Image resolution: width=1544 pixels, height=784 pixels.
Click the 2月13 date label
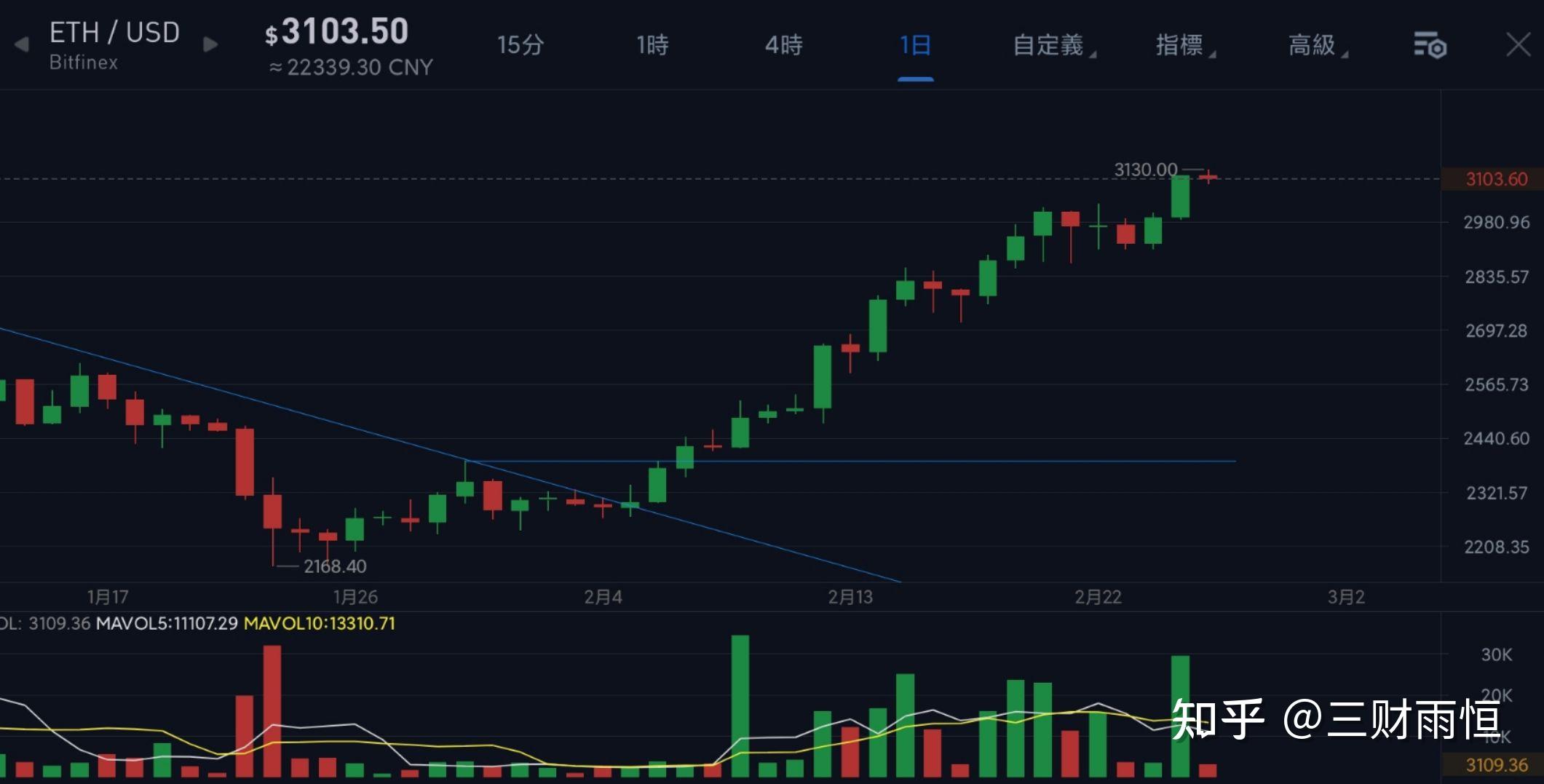[850, 598]
